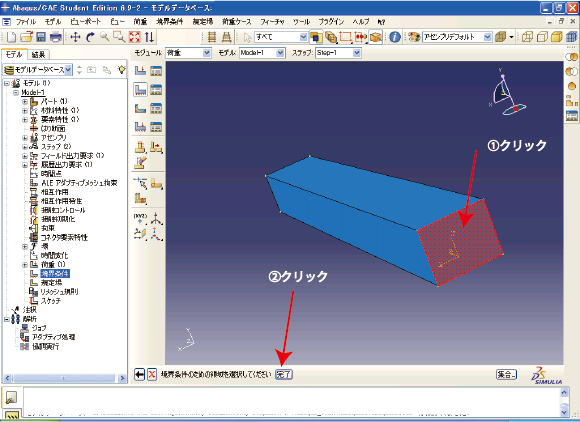The height and width of the screenshot is (422, 580).
Task: Cancel the procedure with red X button
Action: click(152, 375)
